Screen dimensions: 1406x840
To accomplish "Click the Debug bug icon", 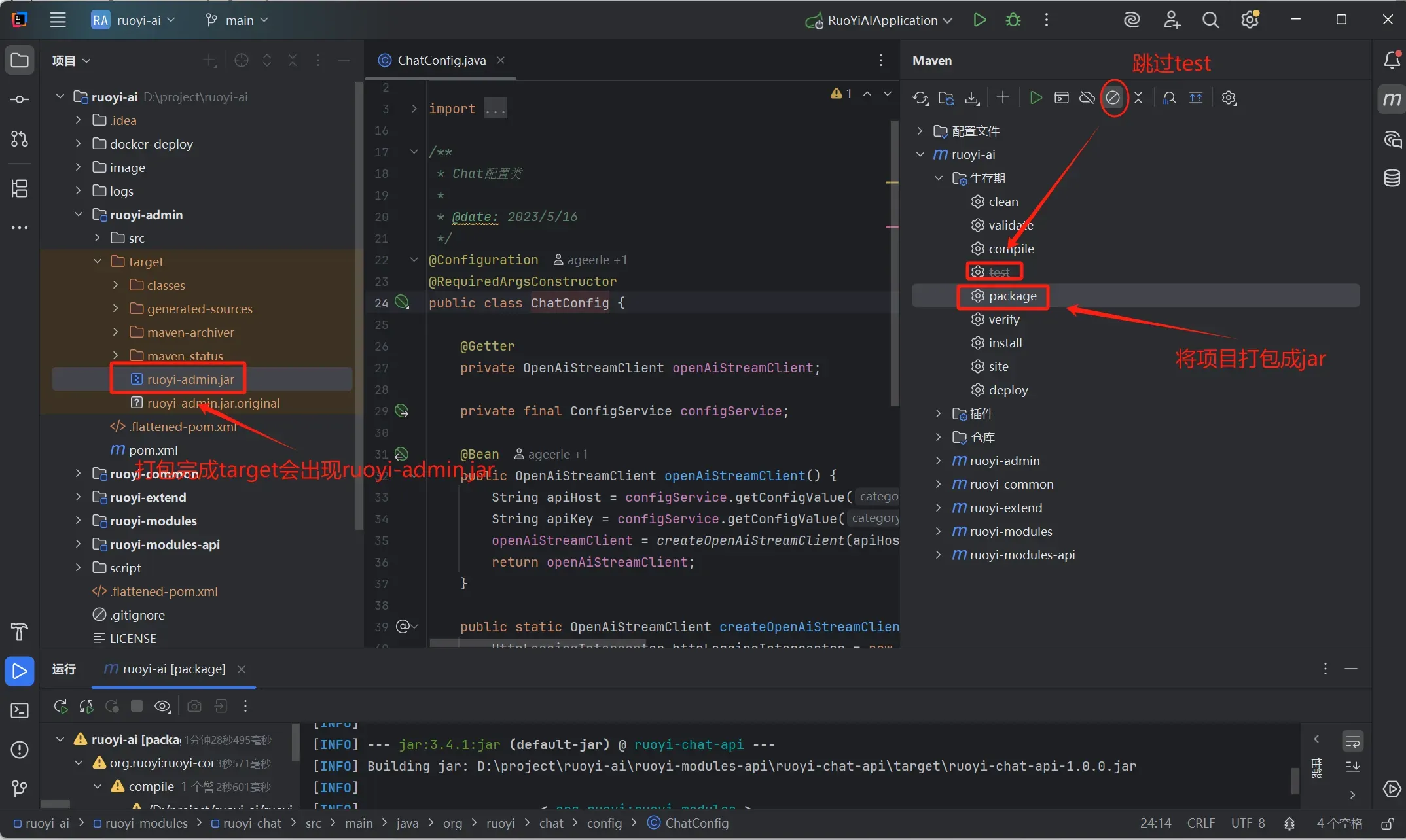I will click(x=1013, y=20).
